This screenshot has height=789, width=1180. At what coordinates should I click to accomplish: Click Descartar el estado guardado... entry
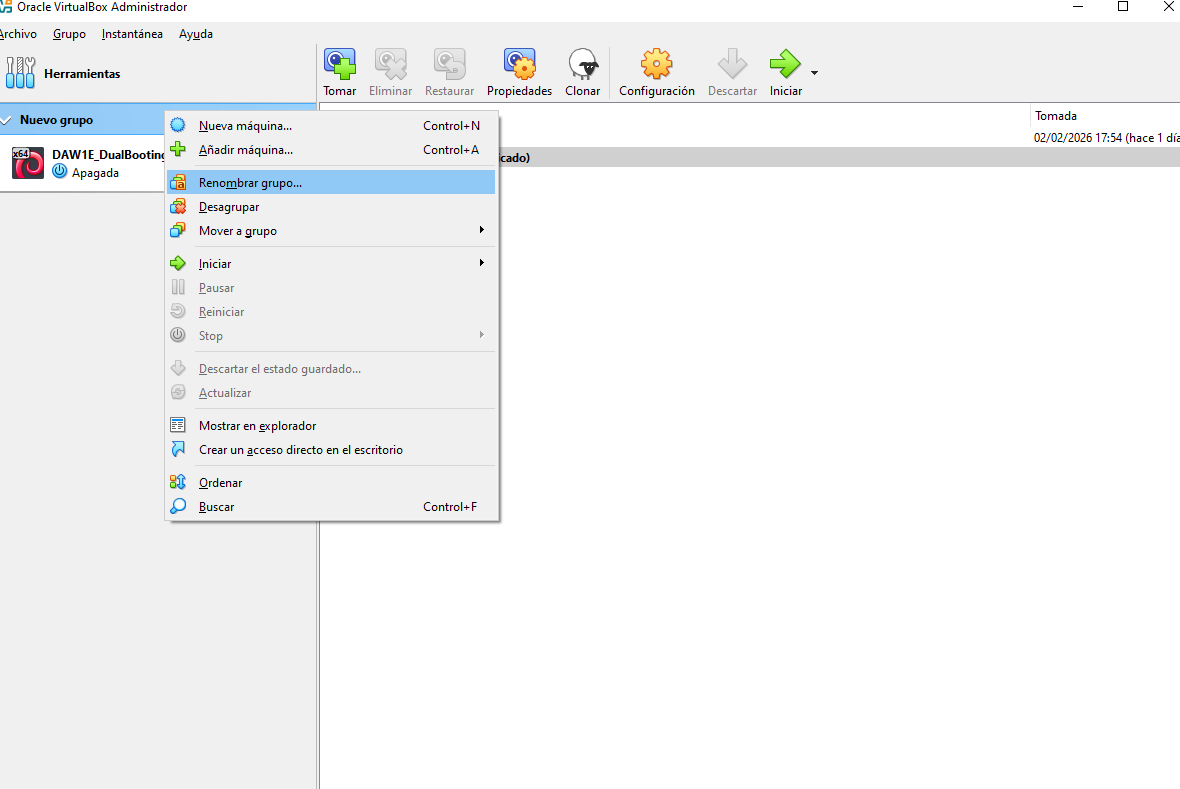(331, 369)
